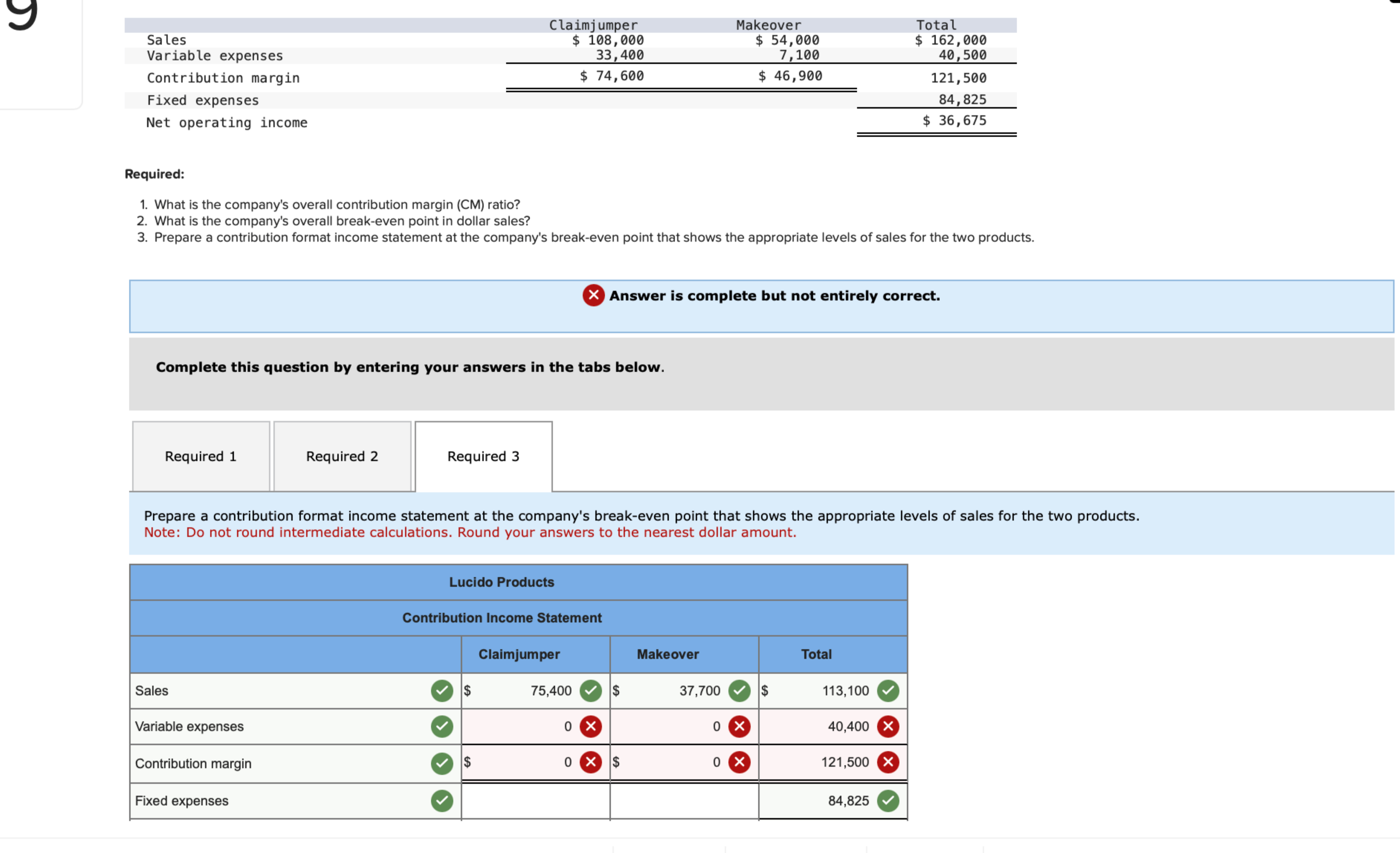The width and height of the screenshot is (1400, 853).
Task: Click Makeover Variable expenses input field
Action: [x=685, y=726]
